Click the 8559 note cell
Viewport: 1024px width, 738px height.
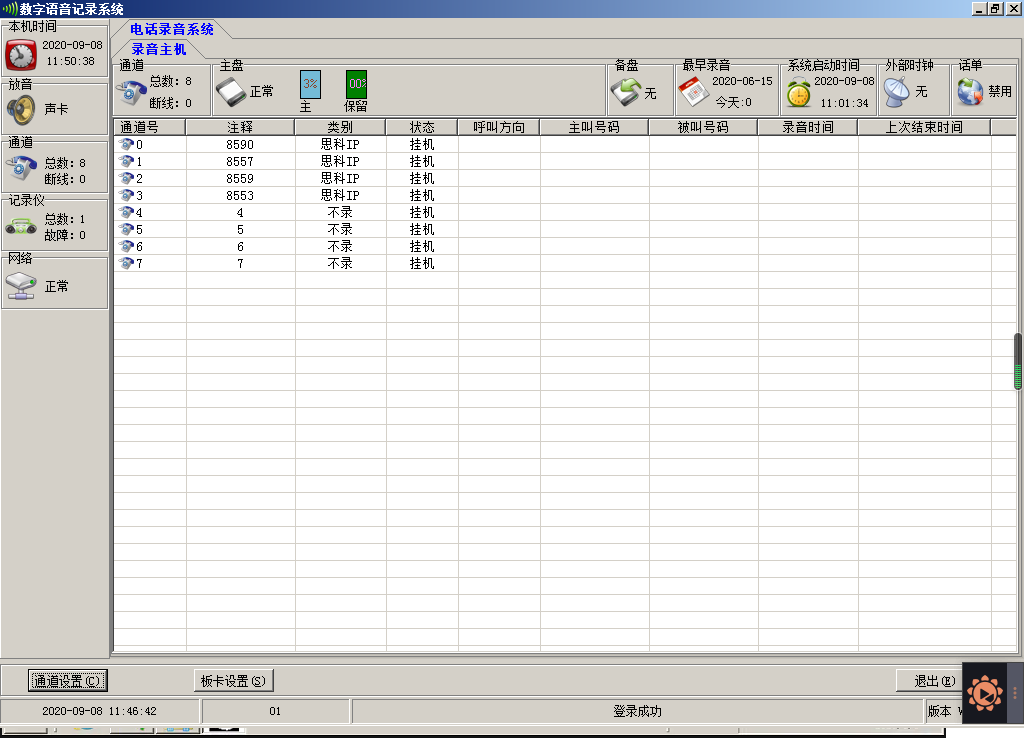[x=240, y=178]
